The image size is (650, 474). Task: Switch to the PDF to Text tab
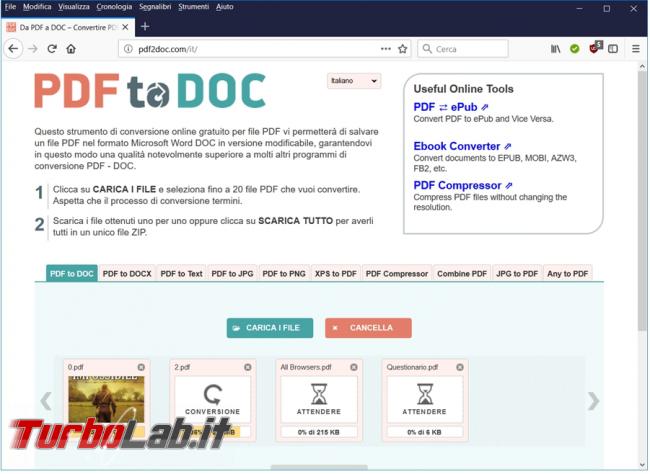pos(181,274)
